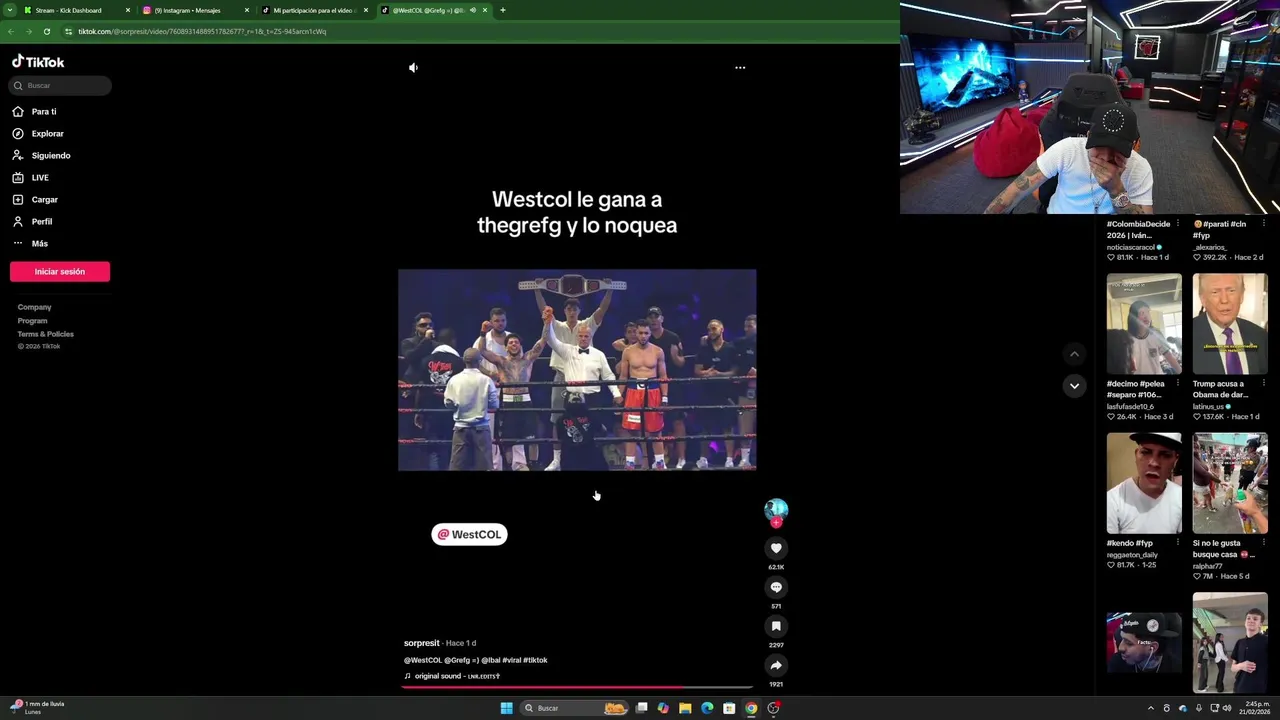Open the three-dot options menu above the video
Screen dimensions: 1280x720
click(x=740, y=68)
